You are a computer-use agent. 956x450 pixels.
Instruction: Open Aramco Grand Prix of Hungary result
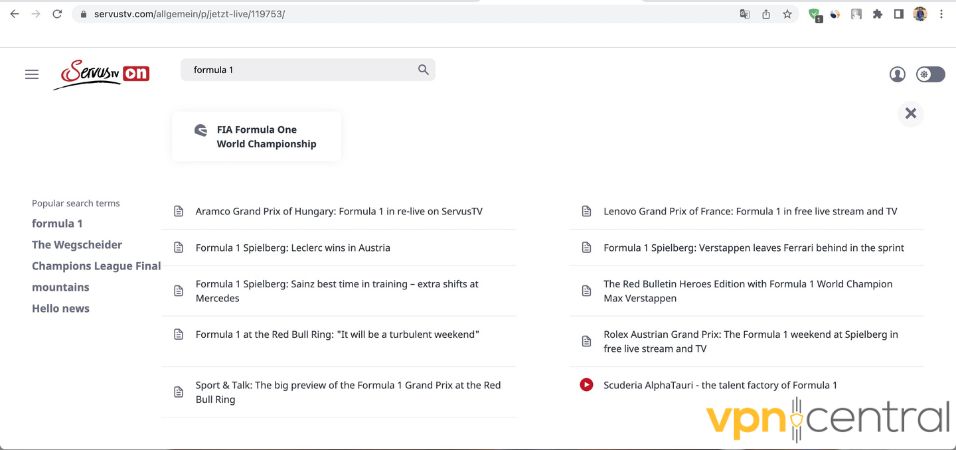[339, 212]
